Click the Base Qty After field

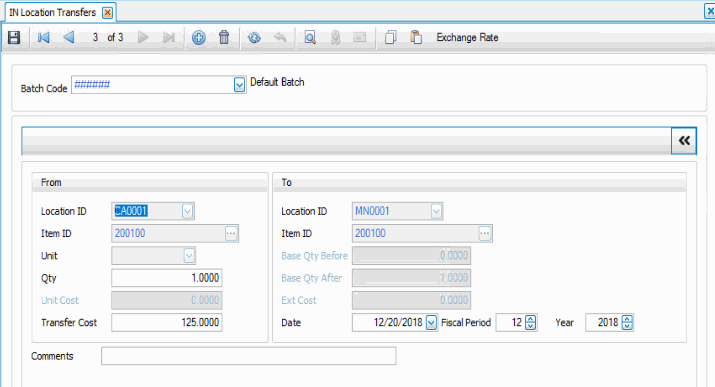pos(411,278)
